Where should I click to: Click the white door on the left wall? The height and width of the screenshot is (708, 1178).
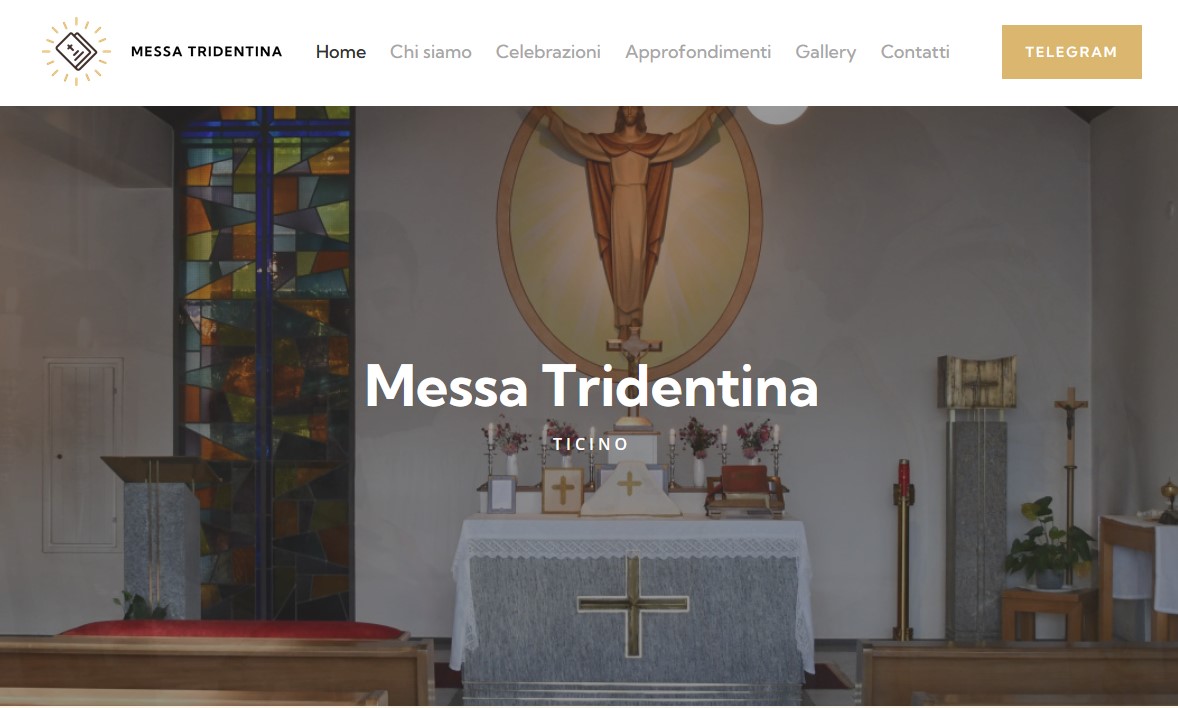[83, 455]
